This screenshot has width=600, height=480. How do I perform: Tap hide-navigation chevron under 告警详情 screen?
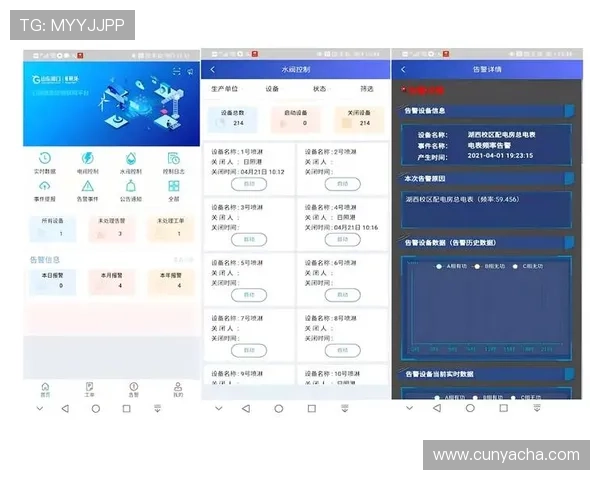click(x=409, y=408)
